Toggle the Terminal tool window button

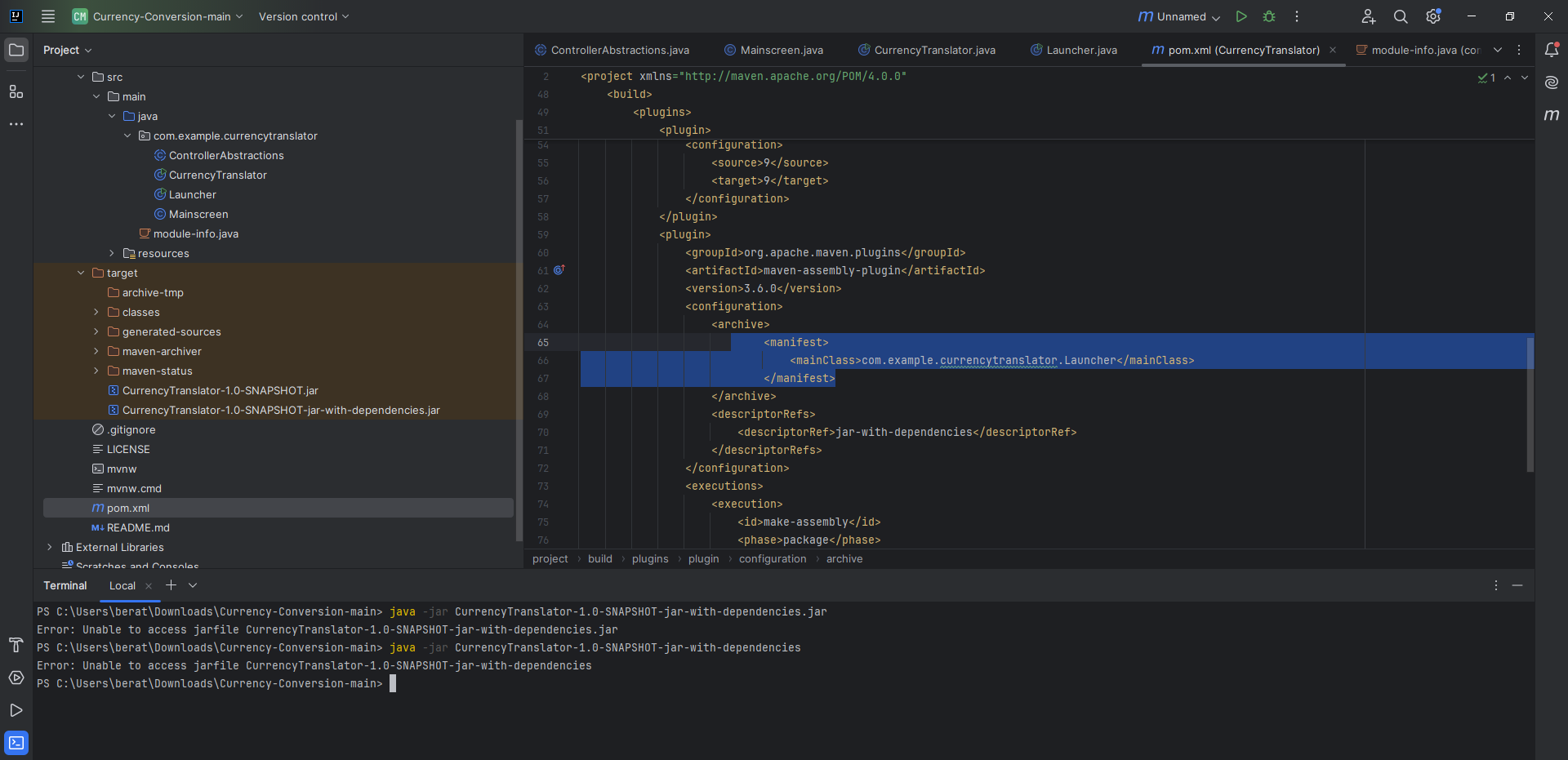tap(16, 743)
